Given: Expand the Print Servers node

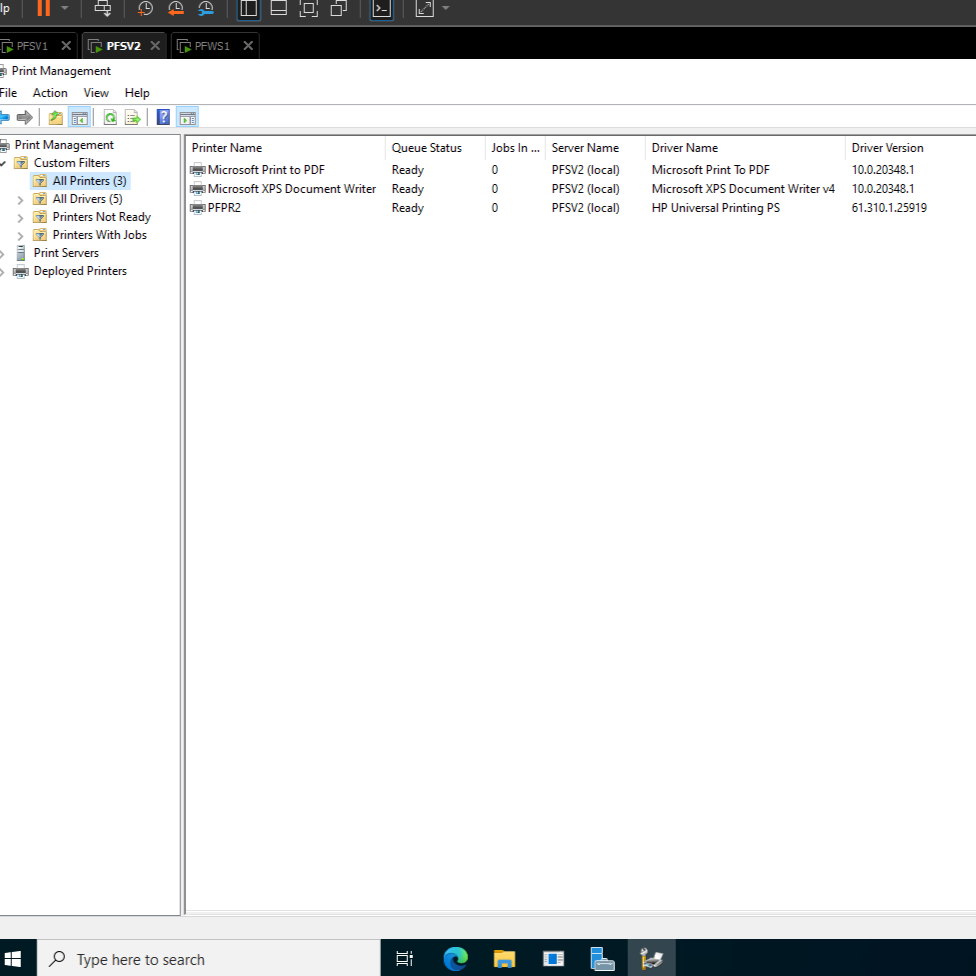Looking at the screenshot, I should click(3, 252).
